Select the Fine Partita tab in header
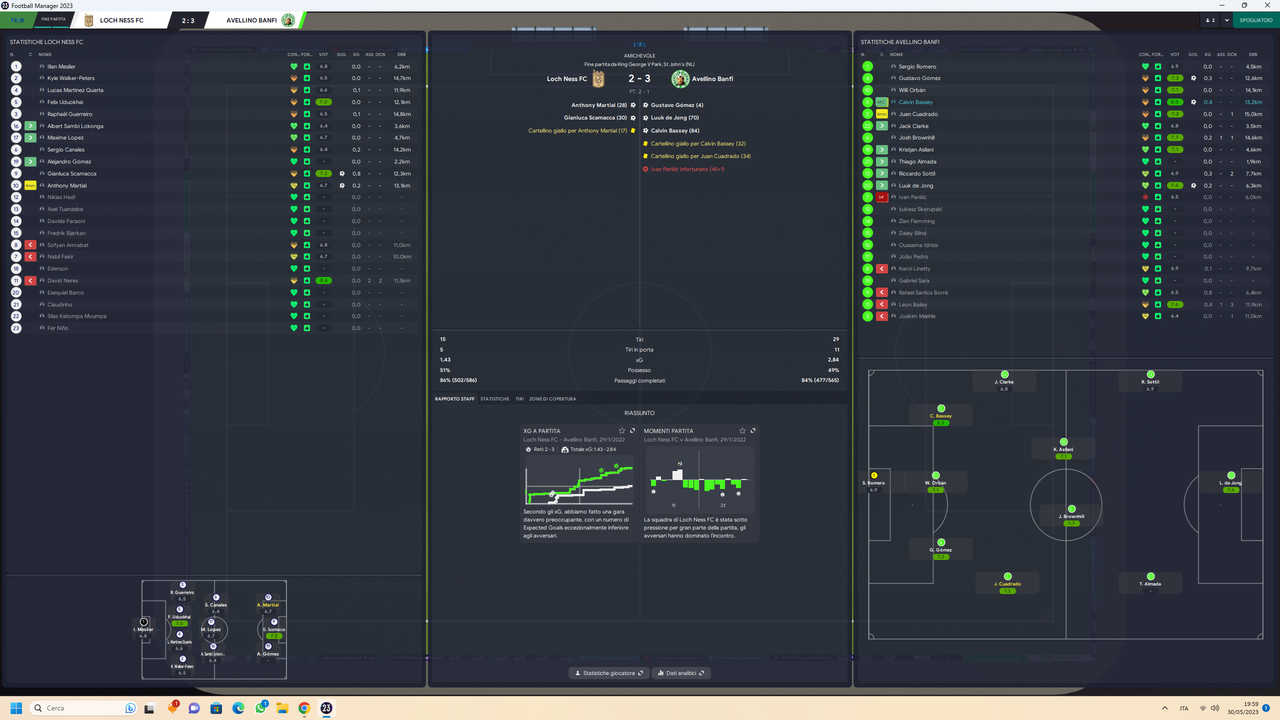The width and height of the screenshot is (1280, 720). (x=53, y=20)
